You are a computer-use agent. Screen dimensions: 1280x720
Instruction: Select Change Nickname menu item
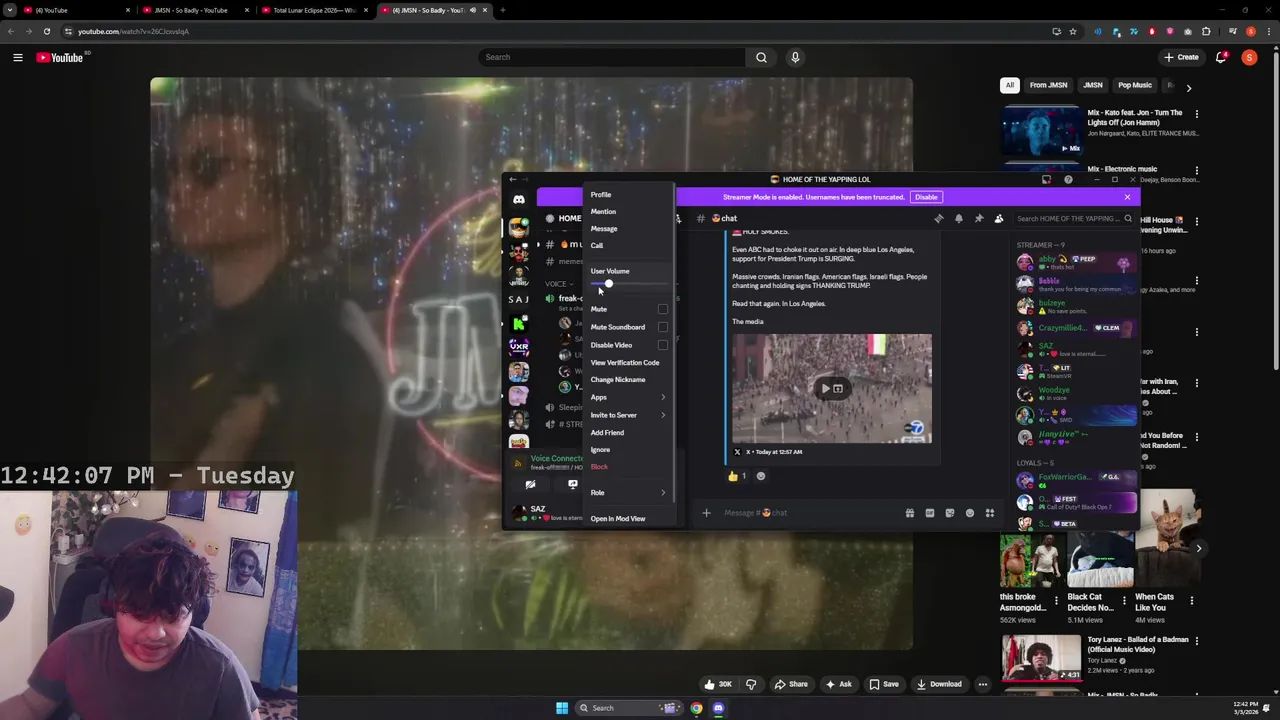[628, 380]
